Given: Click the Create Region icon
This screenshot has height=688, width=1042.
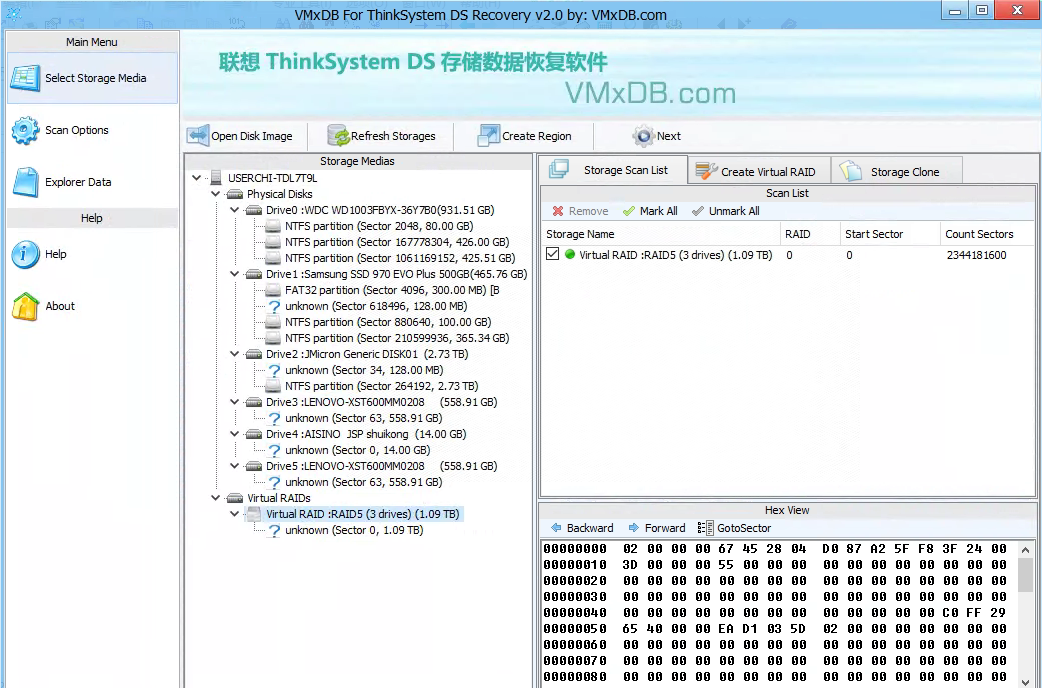Looking at the screenshot, I should tap(488, 136).
